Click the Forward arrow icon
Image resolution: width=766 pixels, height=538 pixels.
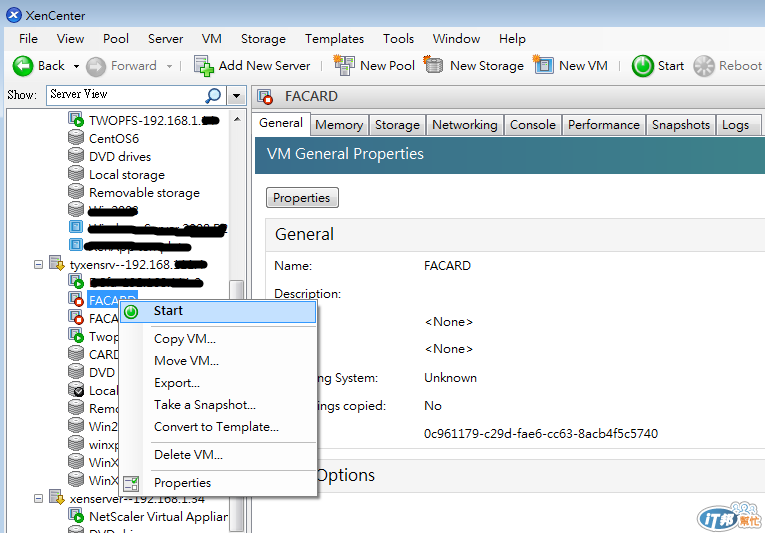tap(96, 66)
